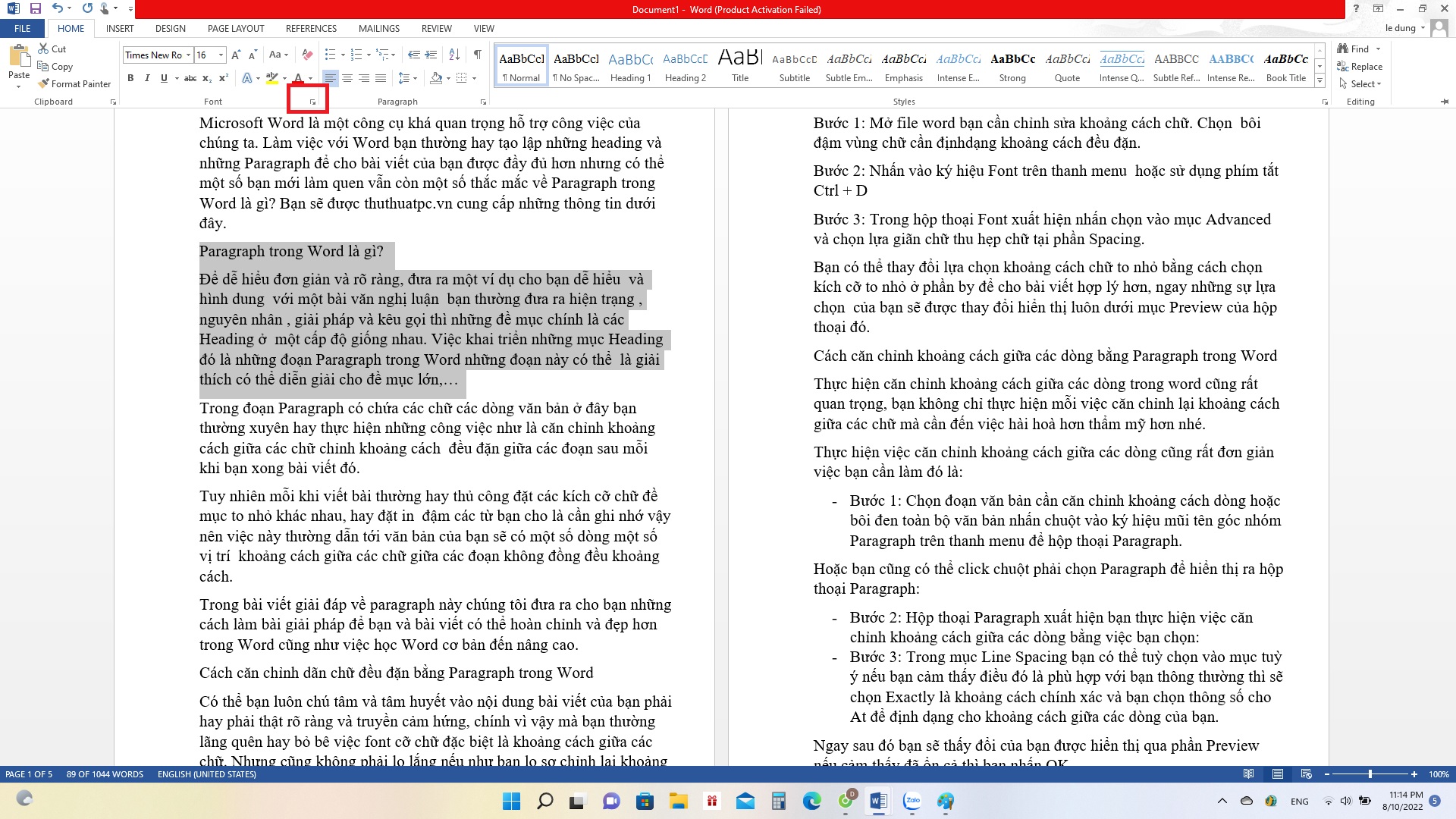Switch to the DESIGN tab
Viewport: 1456px width, 819px height.
coord(170,28)
